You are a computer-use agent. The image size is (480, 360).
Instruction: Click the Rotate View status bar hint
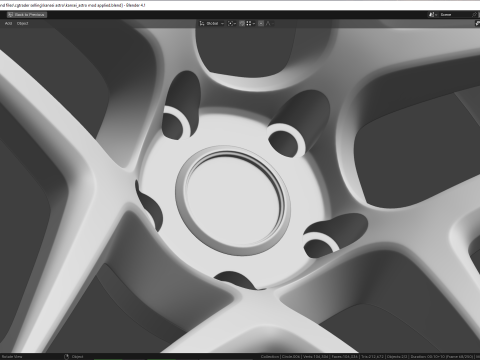(12, 357)
